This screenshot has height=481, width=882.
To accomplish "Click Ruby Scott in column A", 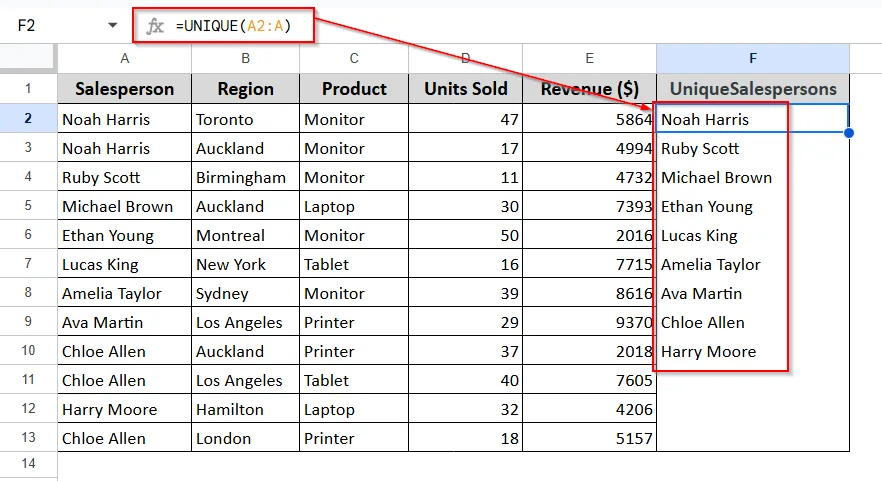I will click(x=124, y=177).
